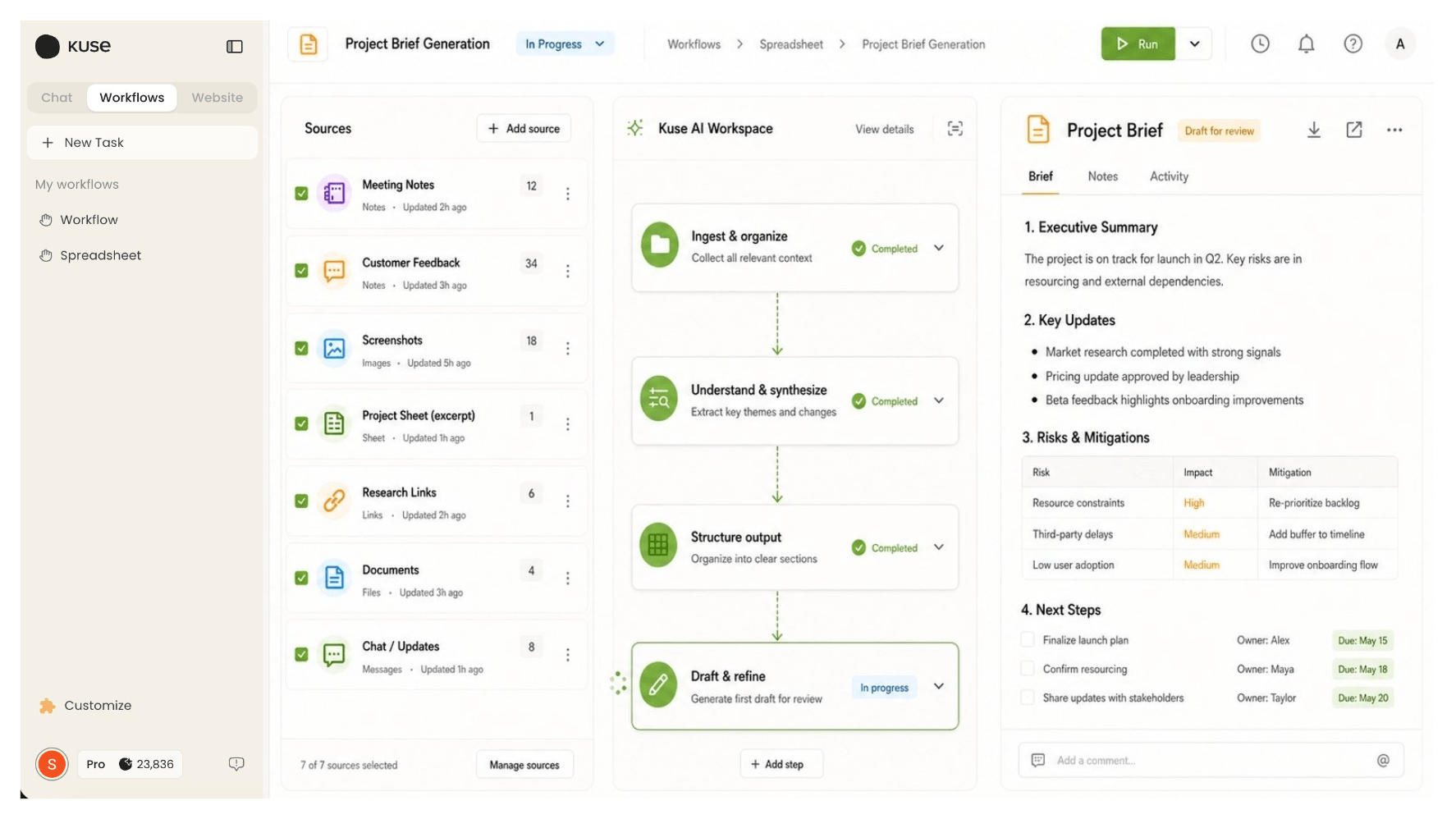
Task: Click the Structure output grid icon
Action: 659,545
